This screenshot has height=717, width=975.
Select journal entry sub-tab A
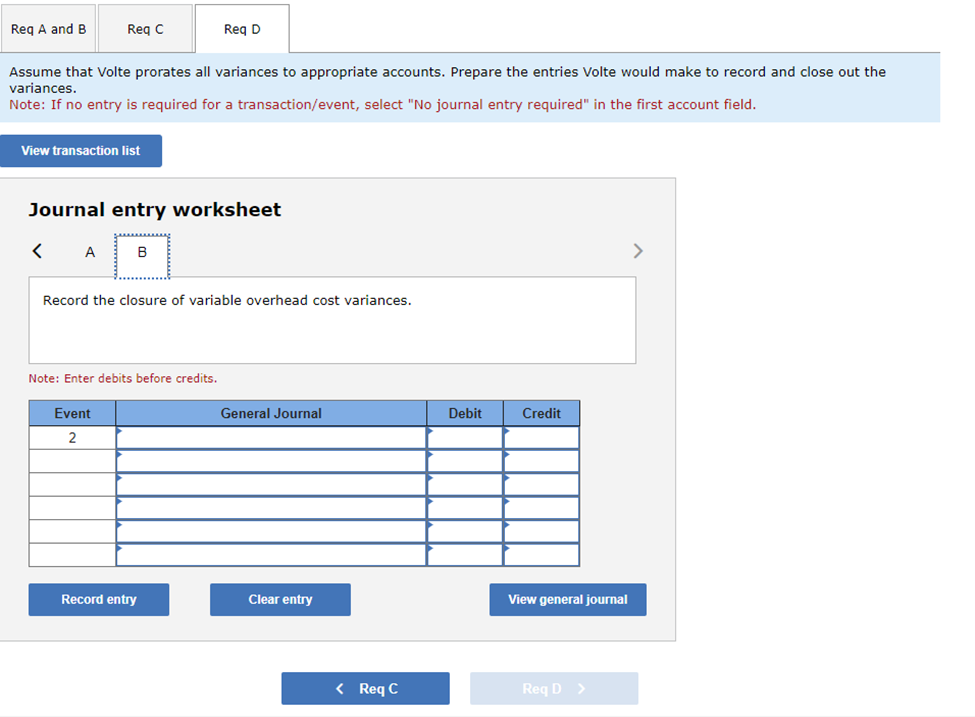(x=89, y=252)
